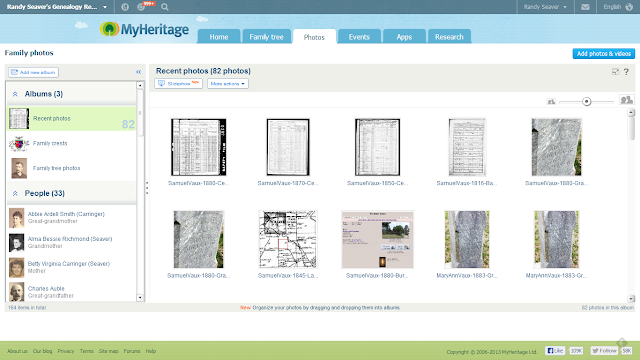The image size is (640, 360).
Task: Click Twitter Follow button in footer
Action: coord(604,351)
